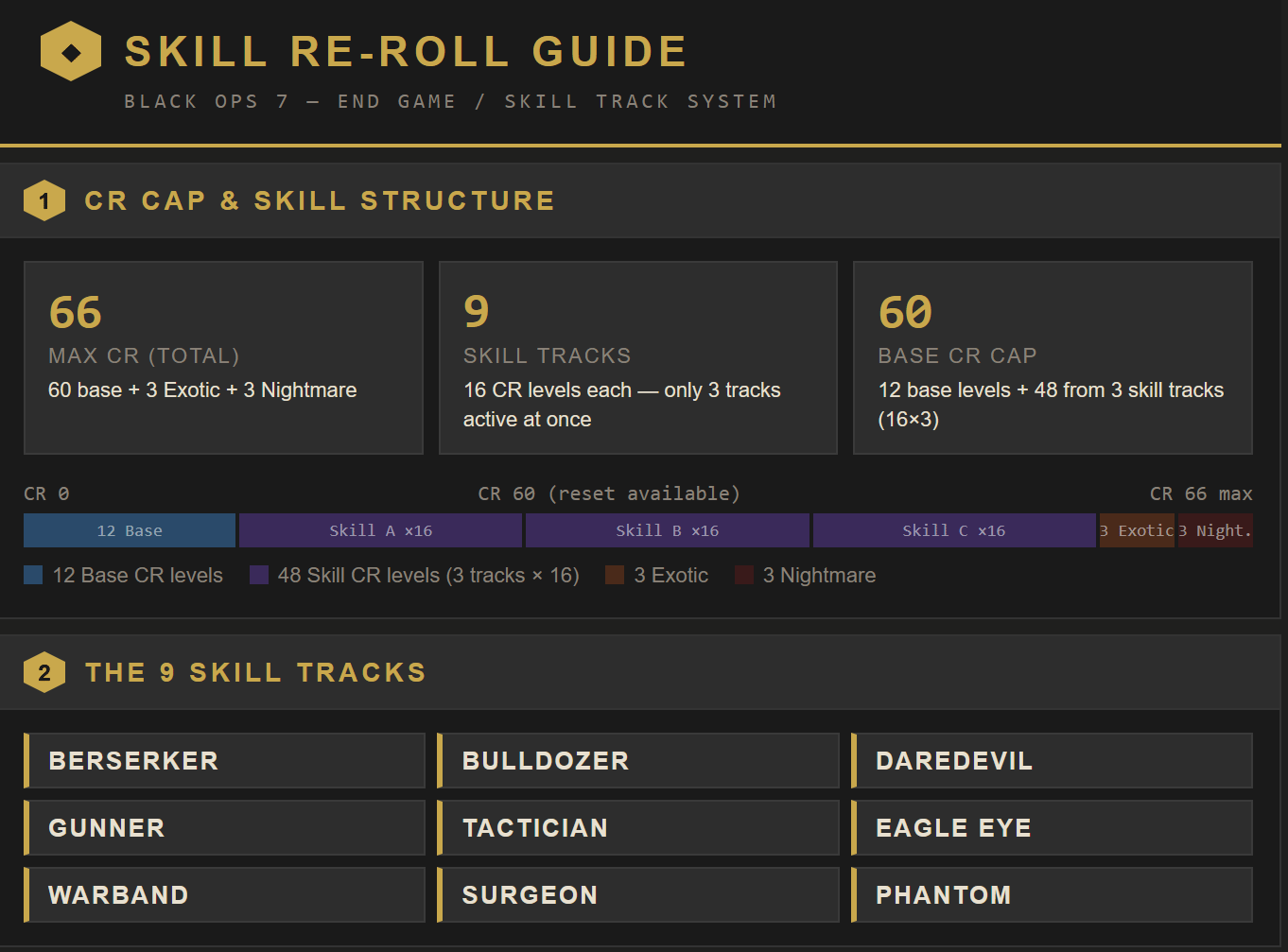This screenshot has width=1288, height=952.
Task: Click the Black Ops 7 subtitle text
Action: (450, 101)
